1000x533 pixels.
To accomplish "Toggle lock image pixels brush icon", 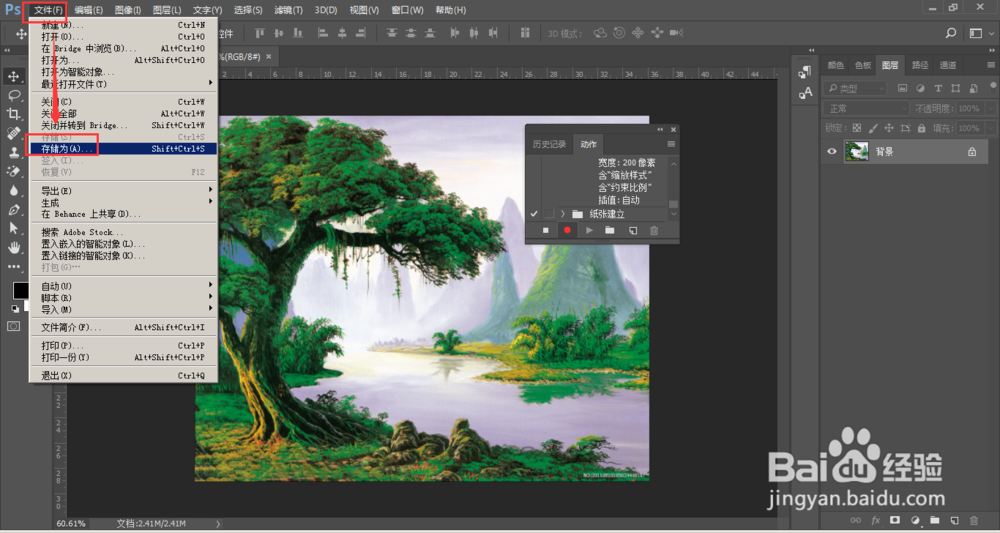I will (x=872, y=128).
